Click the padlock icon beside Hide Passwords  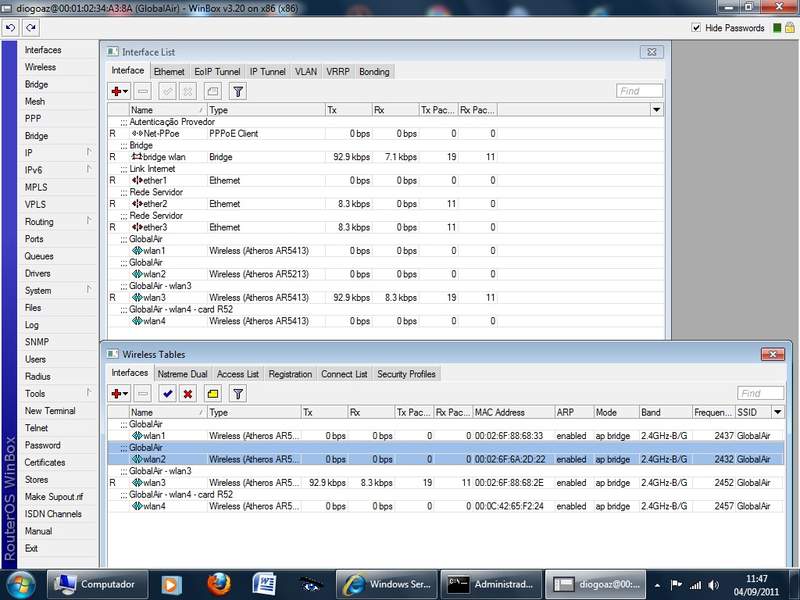pos(789,28)
